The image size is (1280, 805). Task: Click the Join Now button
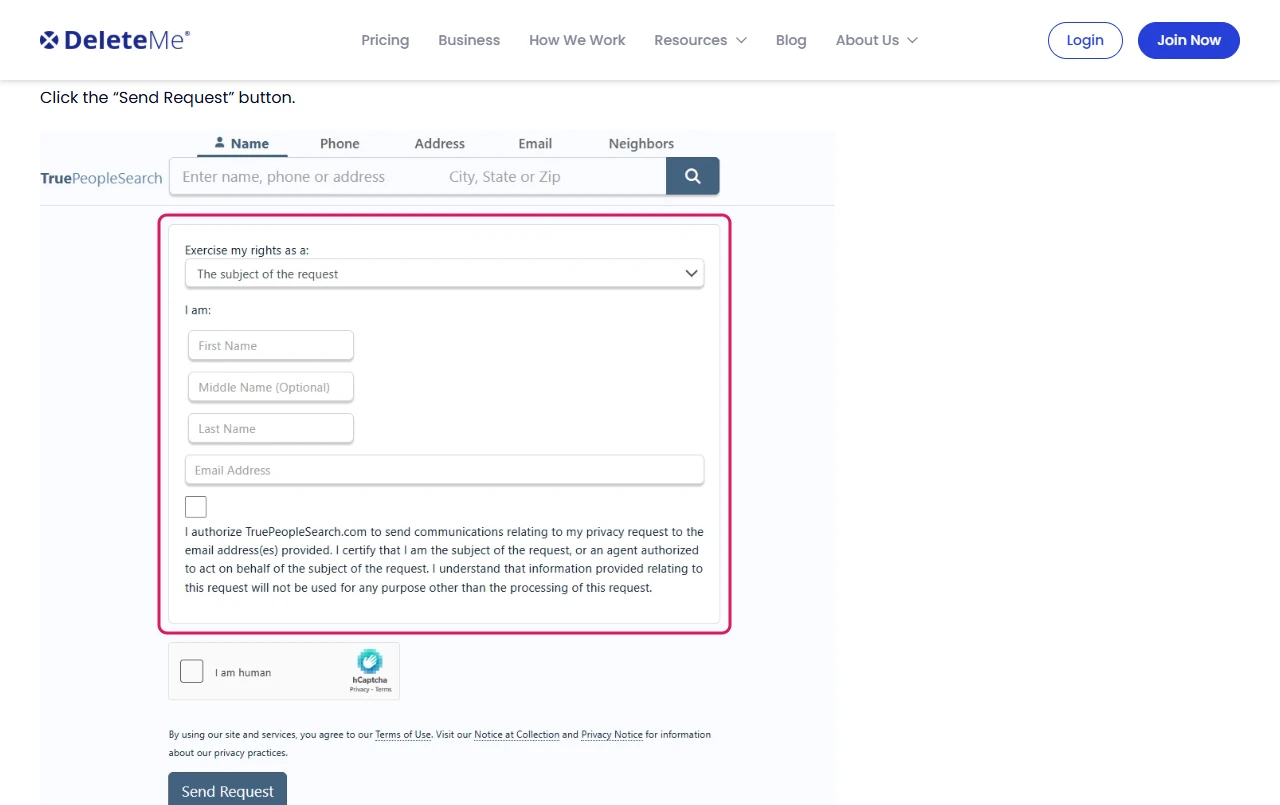1189,40
